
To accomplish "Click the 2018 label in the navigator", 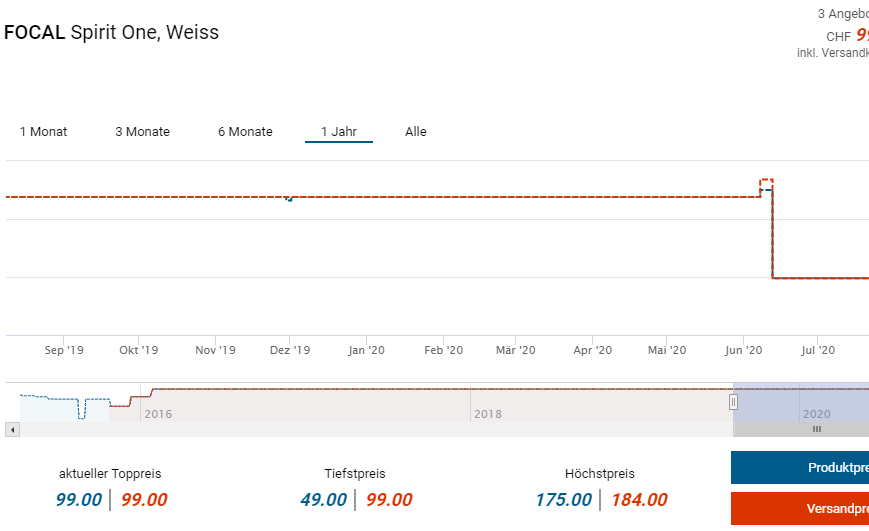I will tap(488, 413).
